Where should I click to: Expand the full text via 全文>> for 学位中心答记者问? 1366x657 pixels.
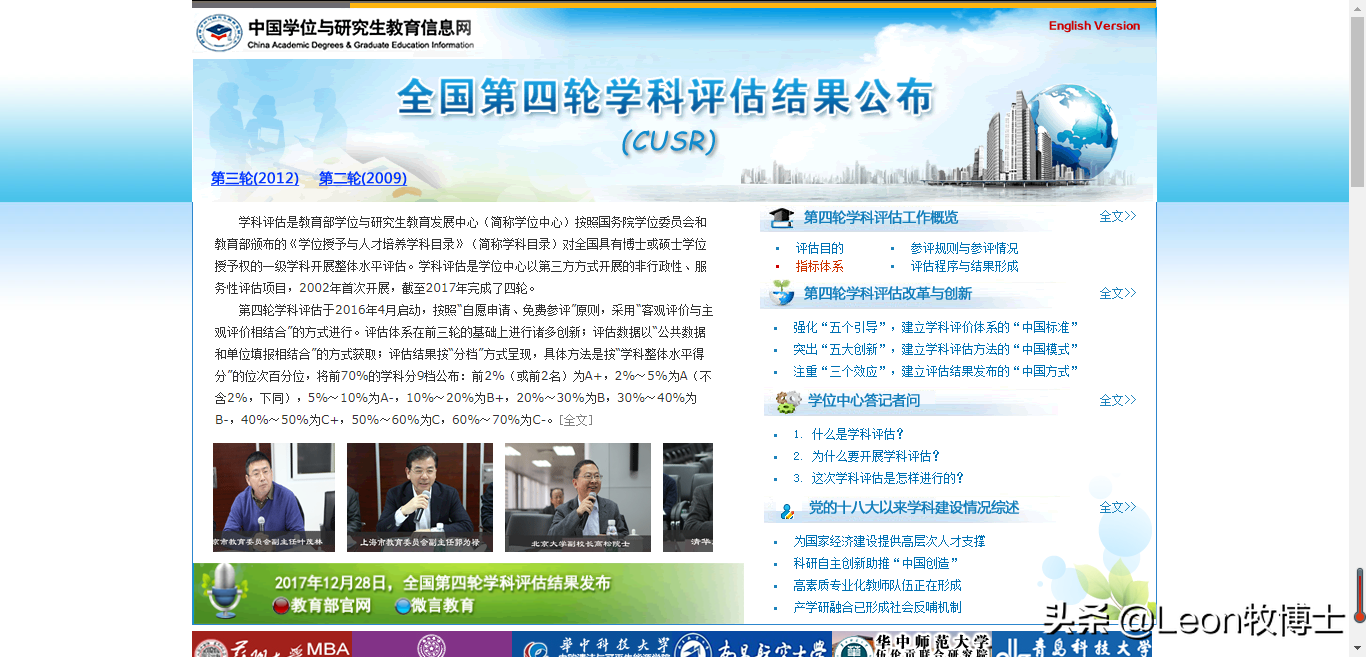pos(1117,399)
